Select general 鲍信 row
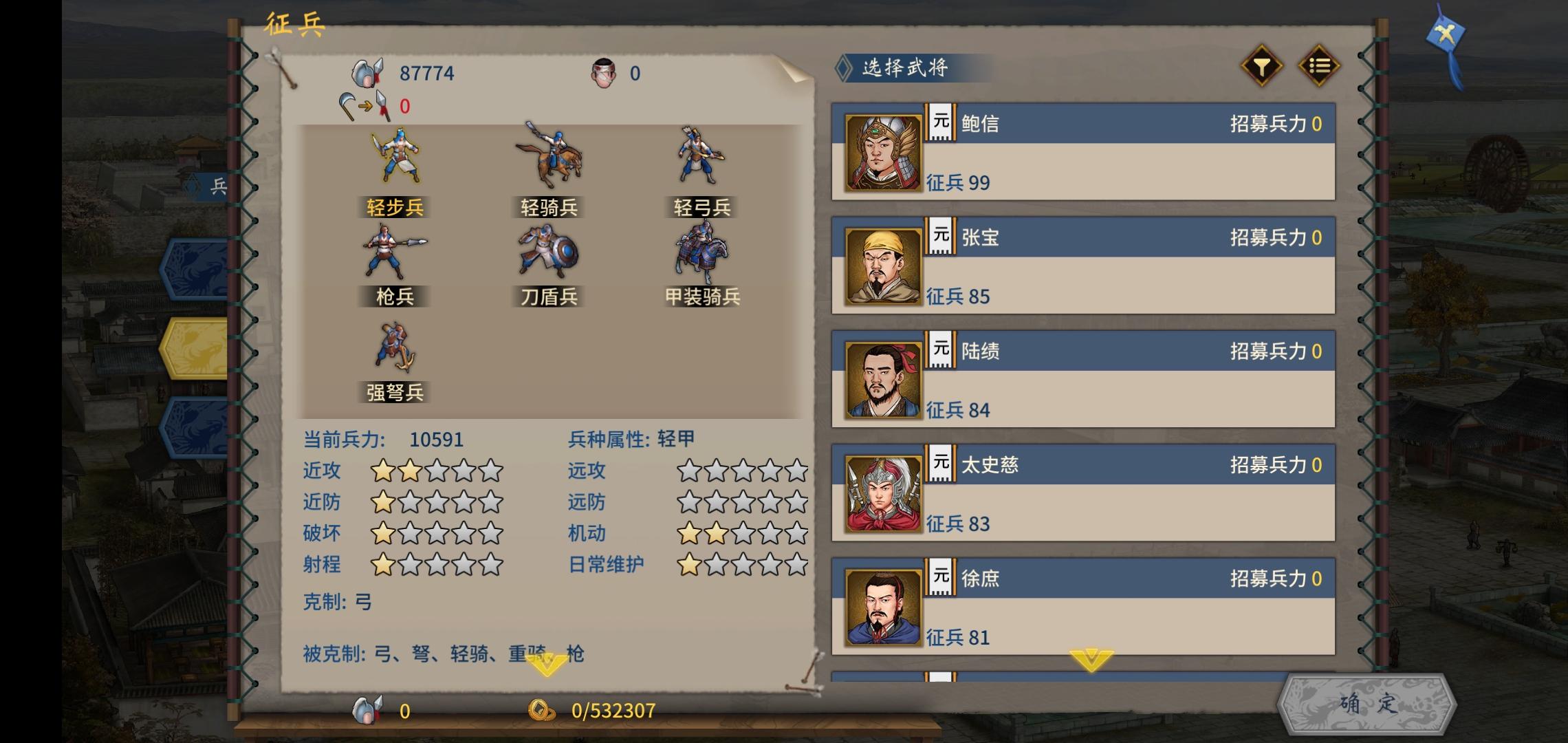 click(x=1083, y=152)
